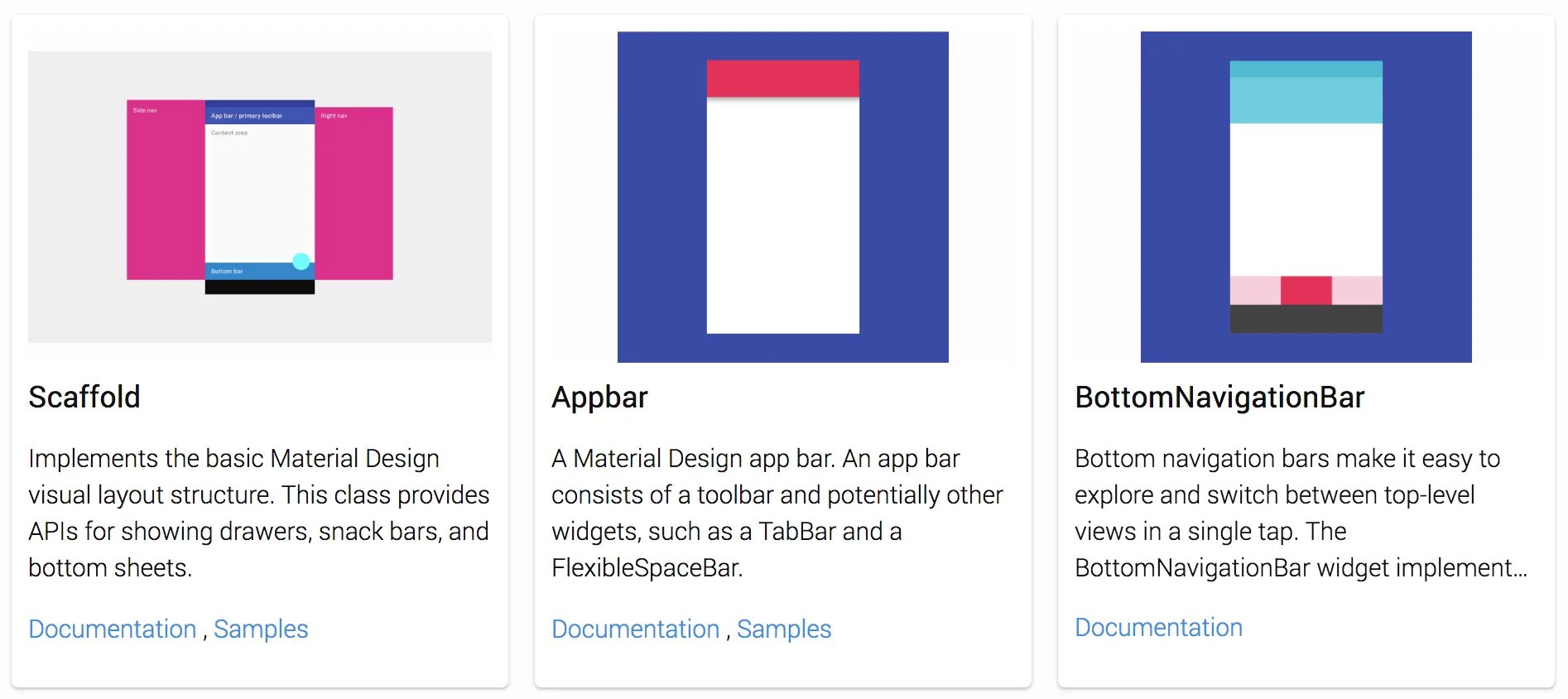Select the BottomNavigationBar card title

coord(1219,398)
